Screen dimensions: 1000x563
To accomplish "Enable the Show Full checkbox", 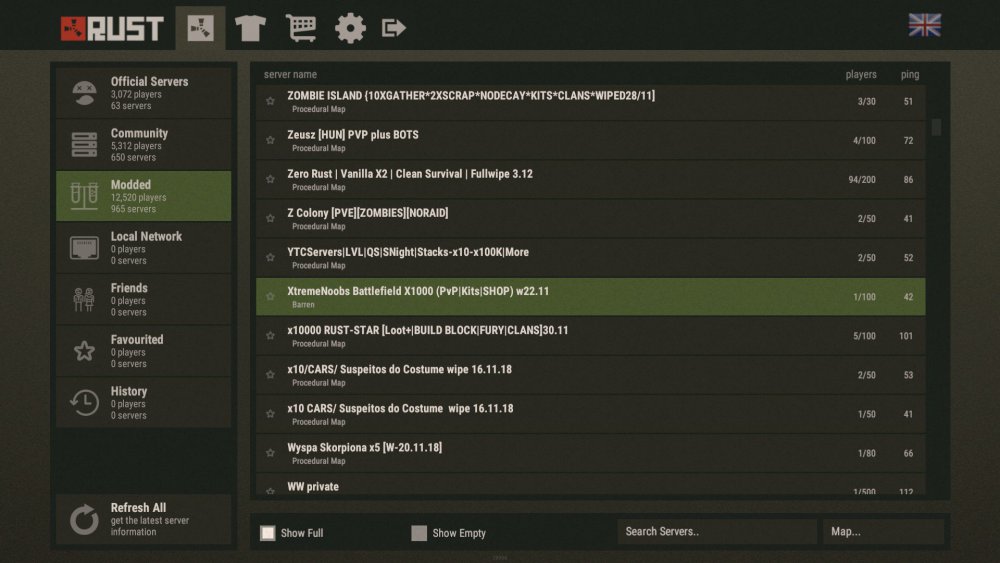I will [268, 533].
